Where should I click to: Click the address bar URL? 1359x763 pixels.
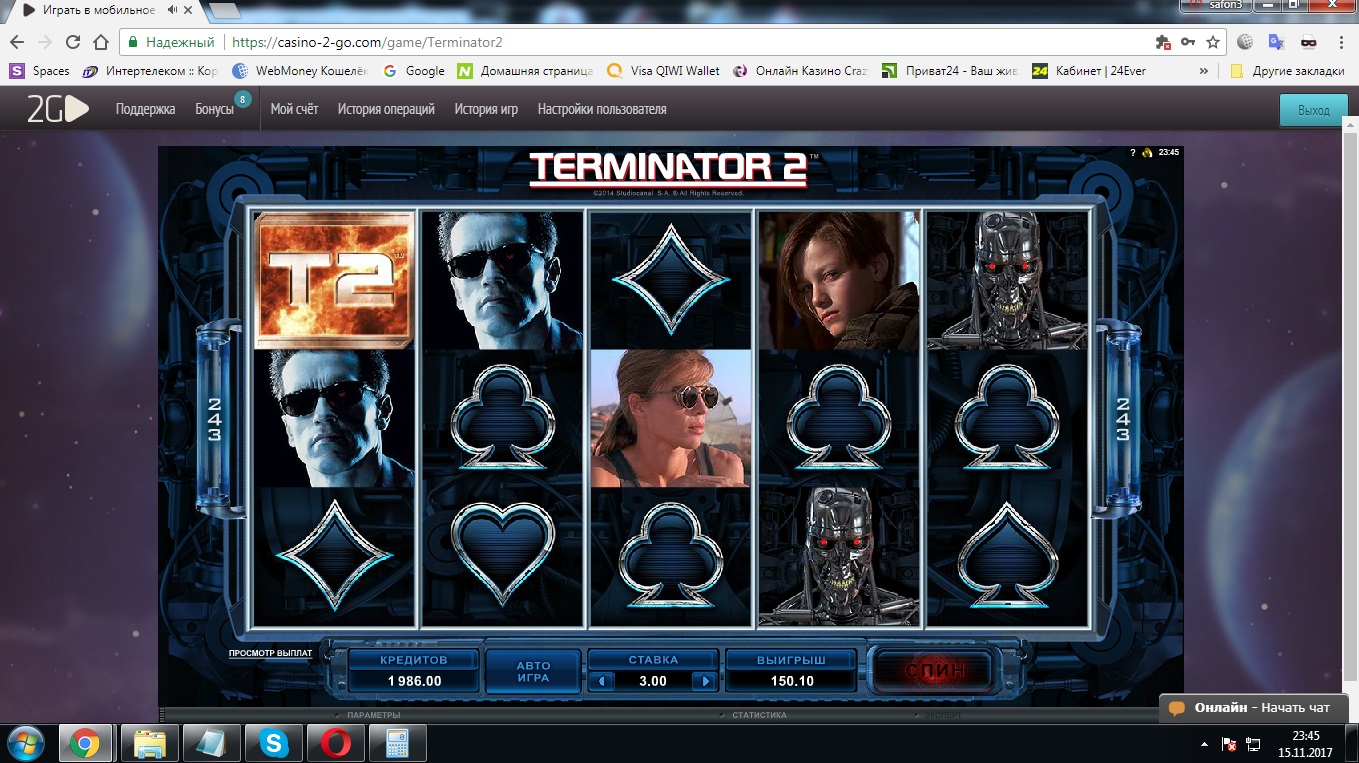(x=367, y=42)
